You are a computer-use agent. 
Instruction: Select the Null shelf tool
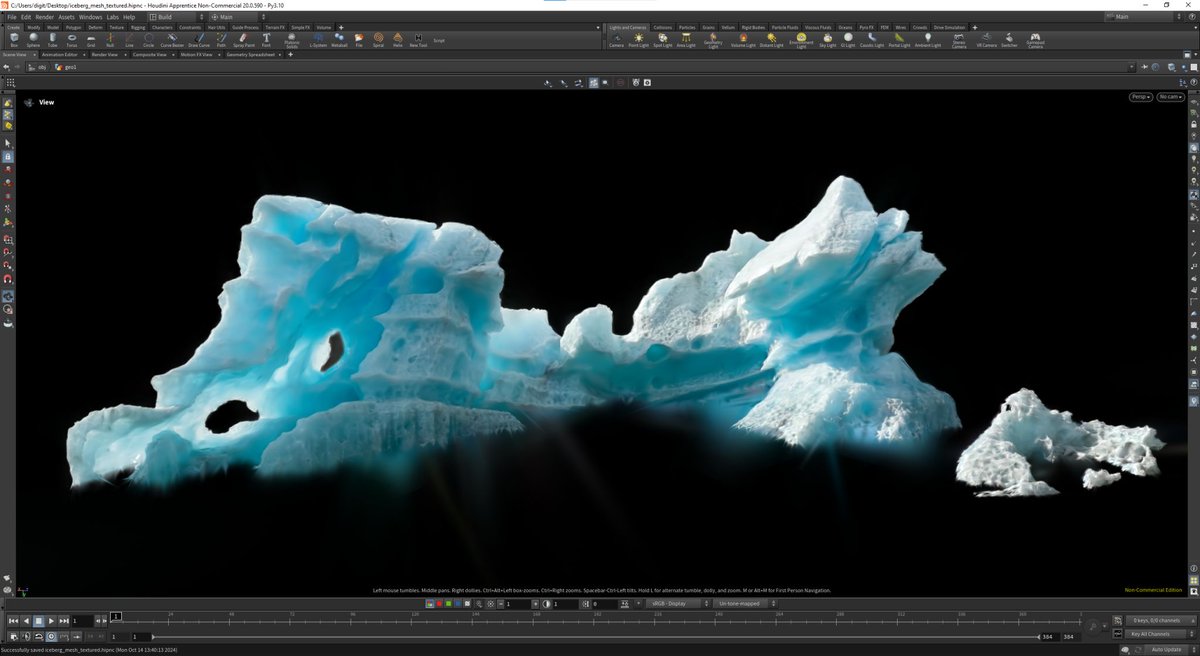(x=110, y=40)
